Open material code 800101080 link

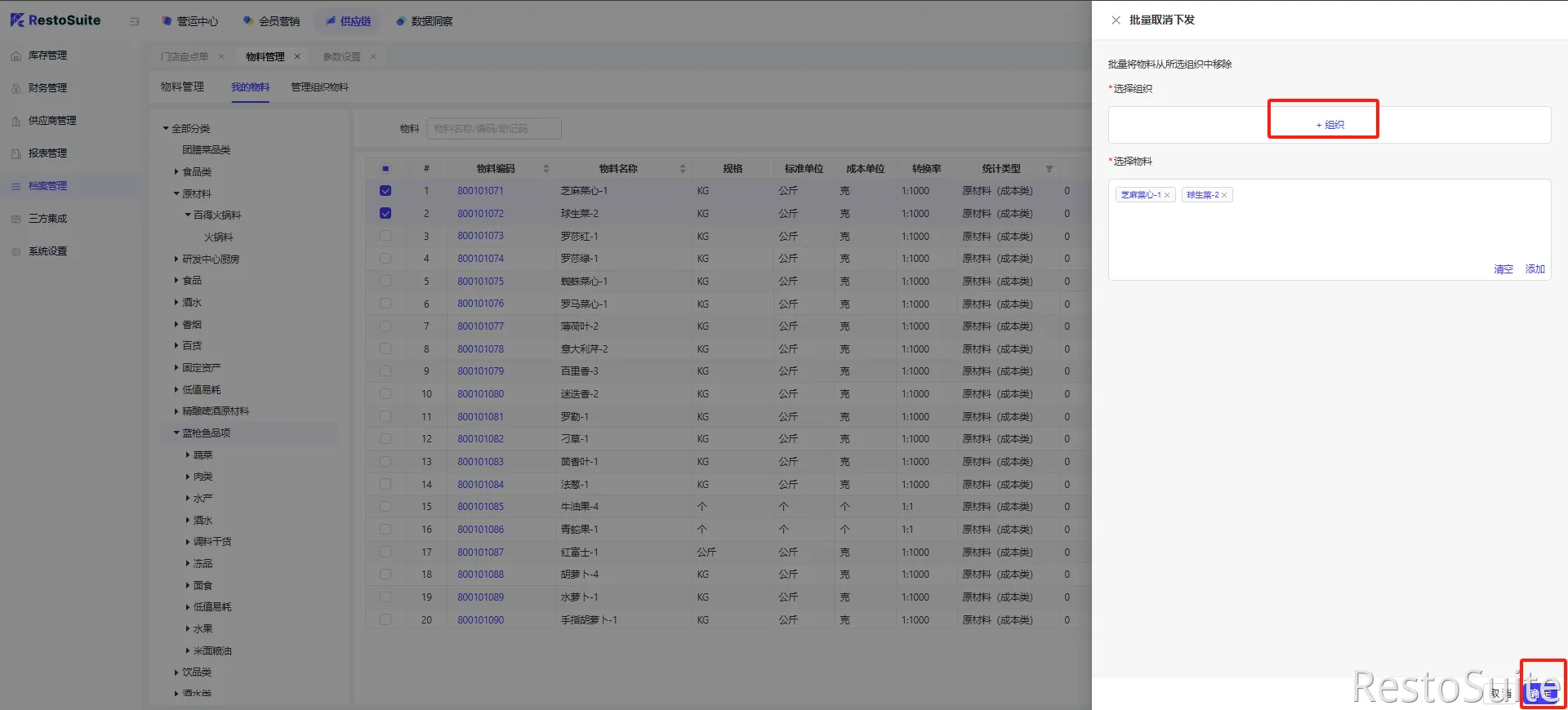coord(480,394)
